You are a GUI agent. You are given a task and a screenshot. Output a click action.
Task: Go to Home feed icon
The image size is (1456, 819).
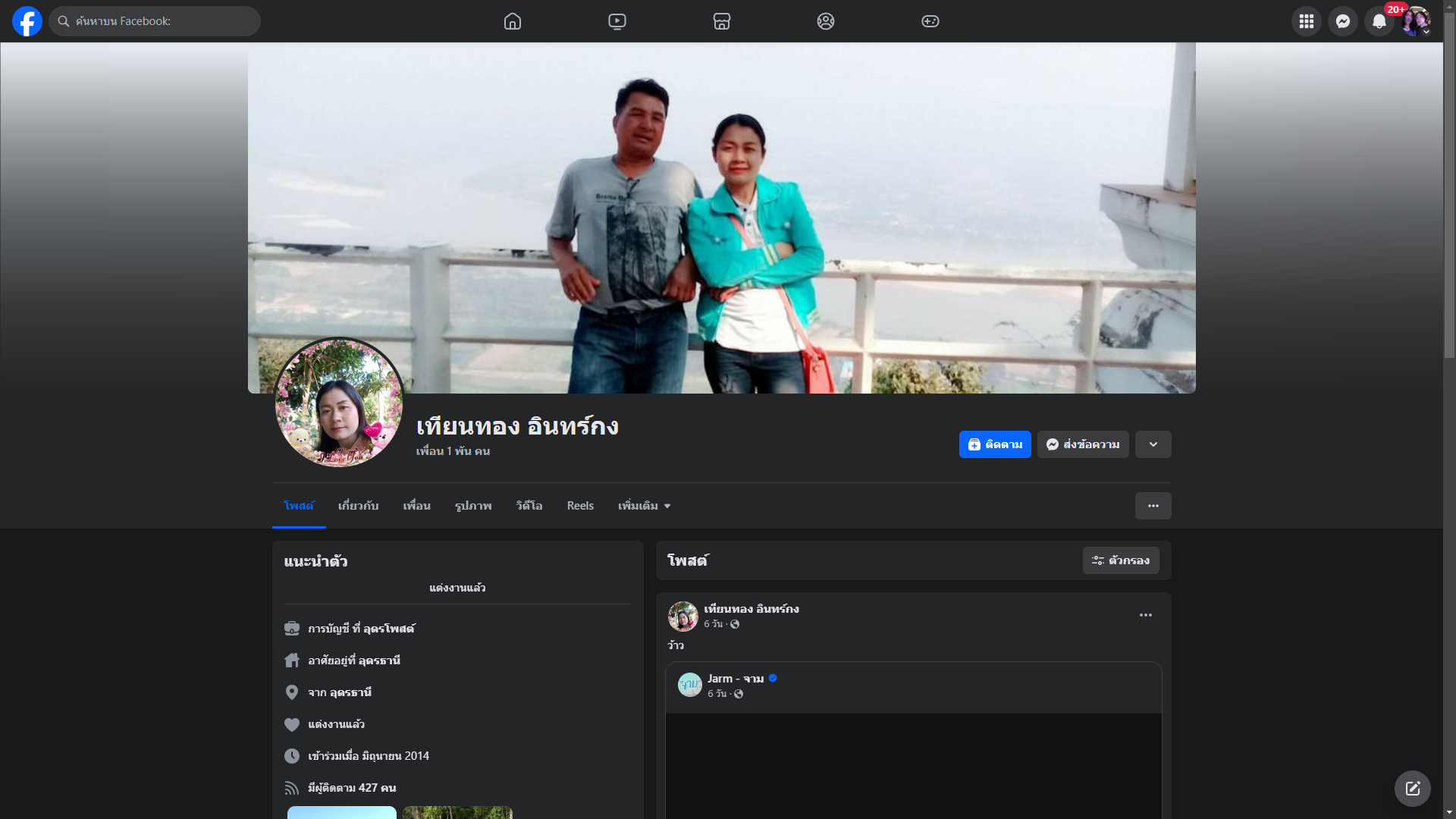tap(513, 21)
